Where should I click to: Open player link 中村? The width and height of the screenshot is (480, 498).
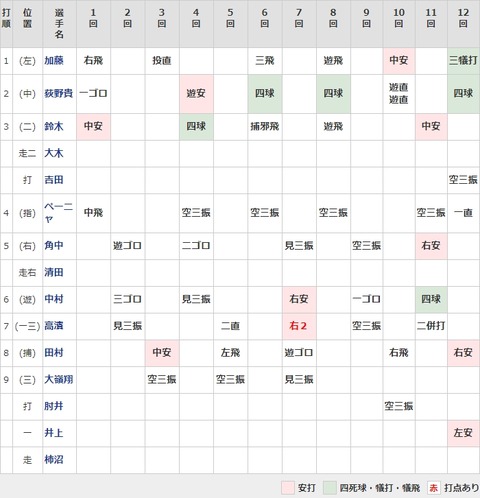point(54,299)
